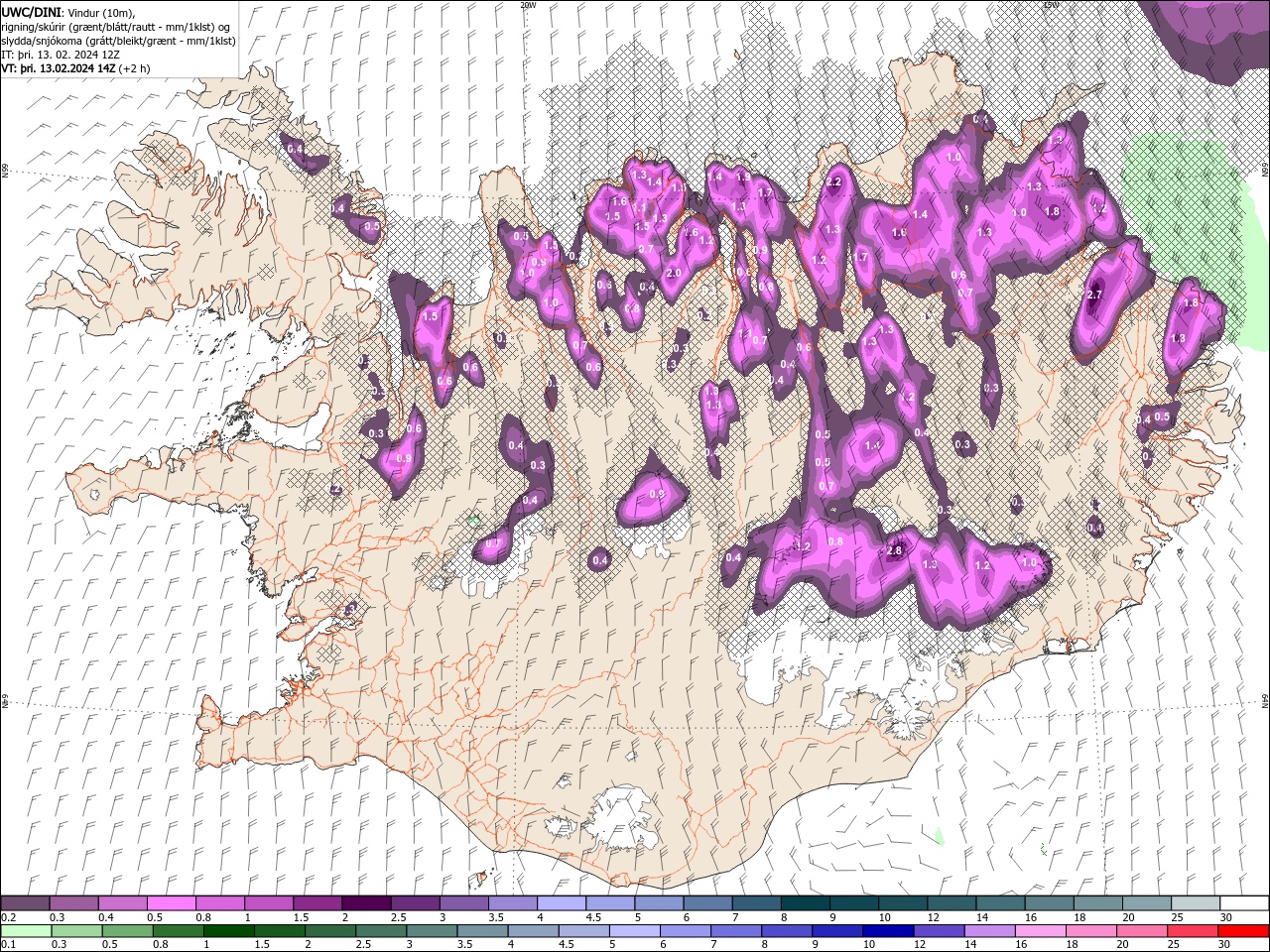Click the '15W' longitude label at the top edge
The height and width of the screenshot is (952, 1270).
pos(1051,5)
